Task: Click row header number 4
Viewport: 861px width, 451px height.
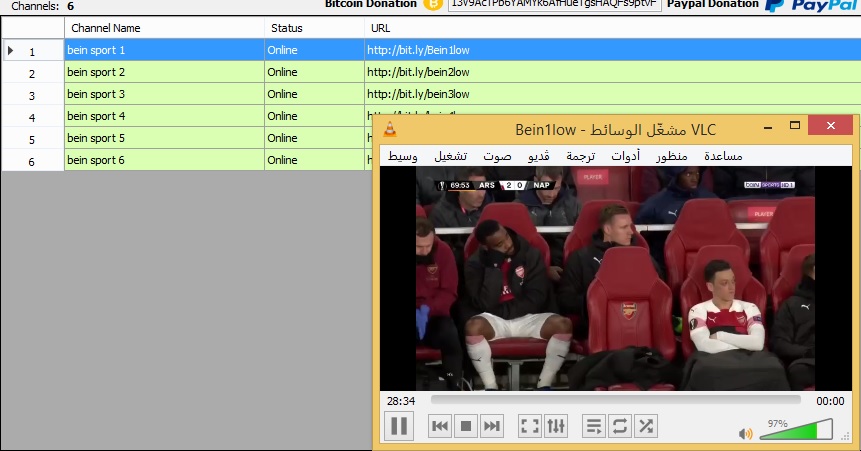Action: 33,116
